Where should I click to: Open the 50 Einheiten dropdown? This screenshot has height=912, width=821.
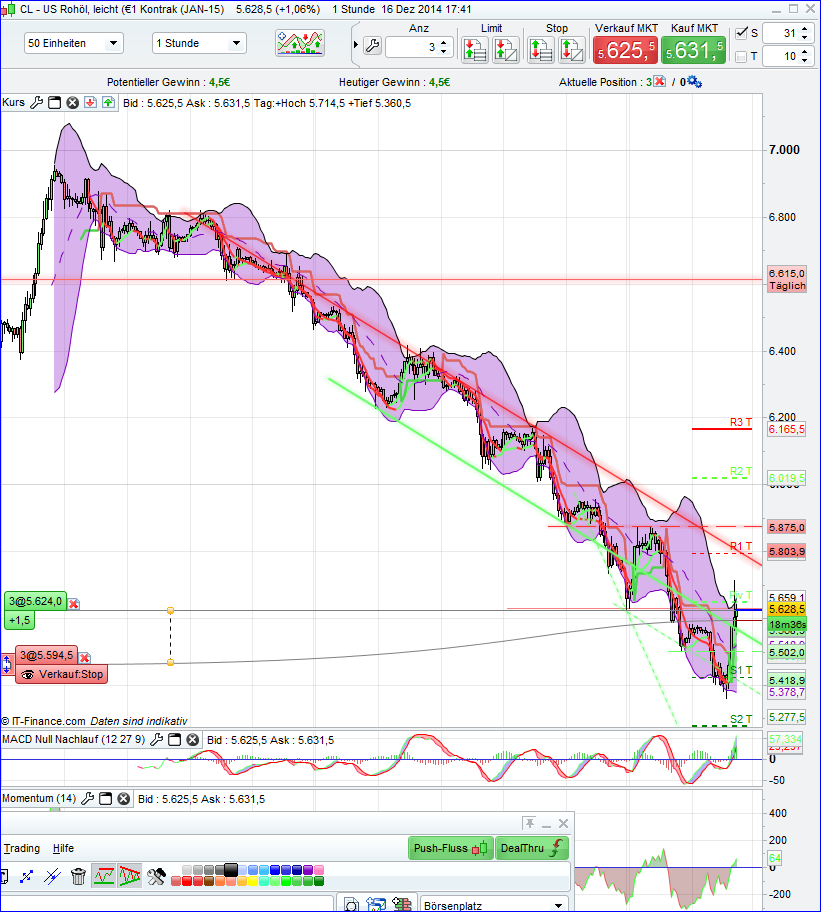74,43
